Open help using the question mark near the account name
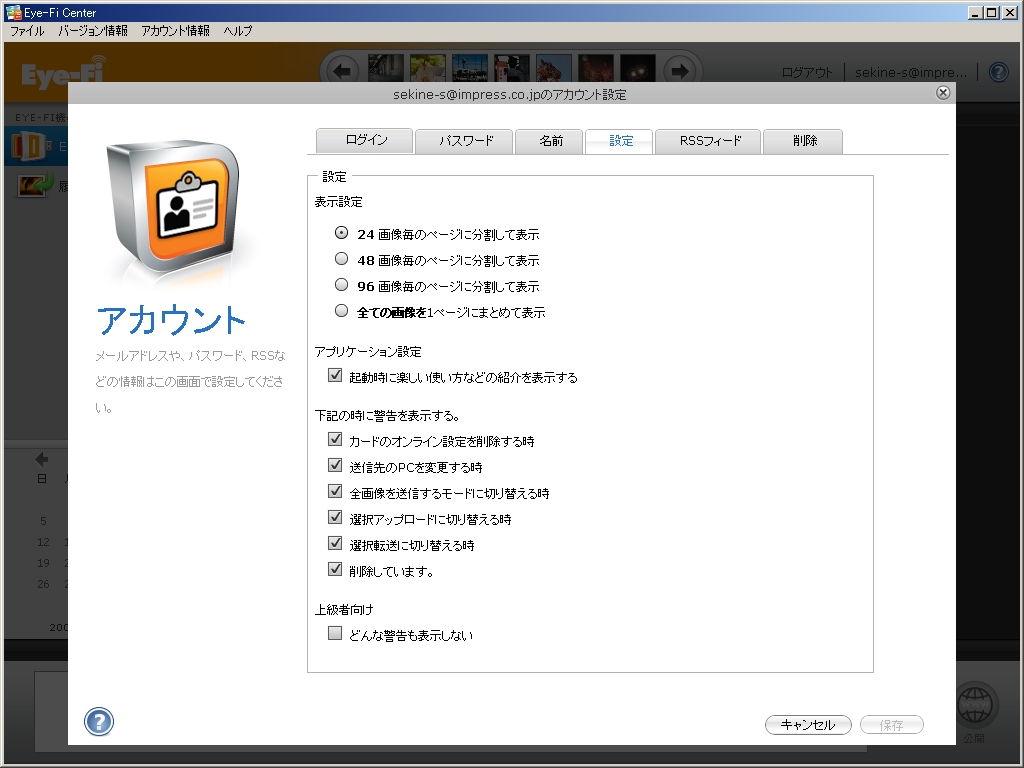The height and width of the screenshot is (768, 1024). [x=997, y=71]
